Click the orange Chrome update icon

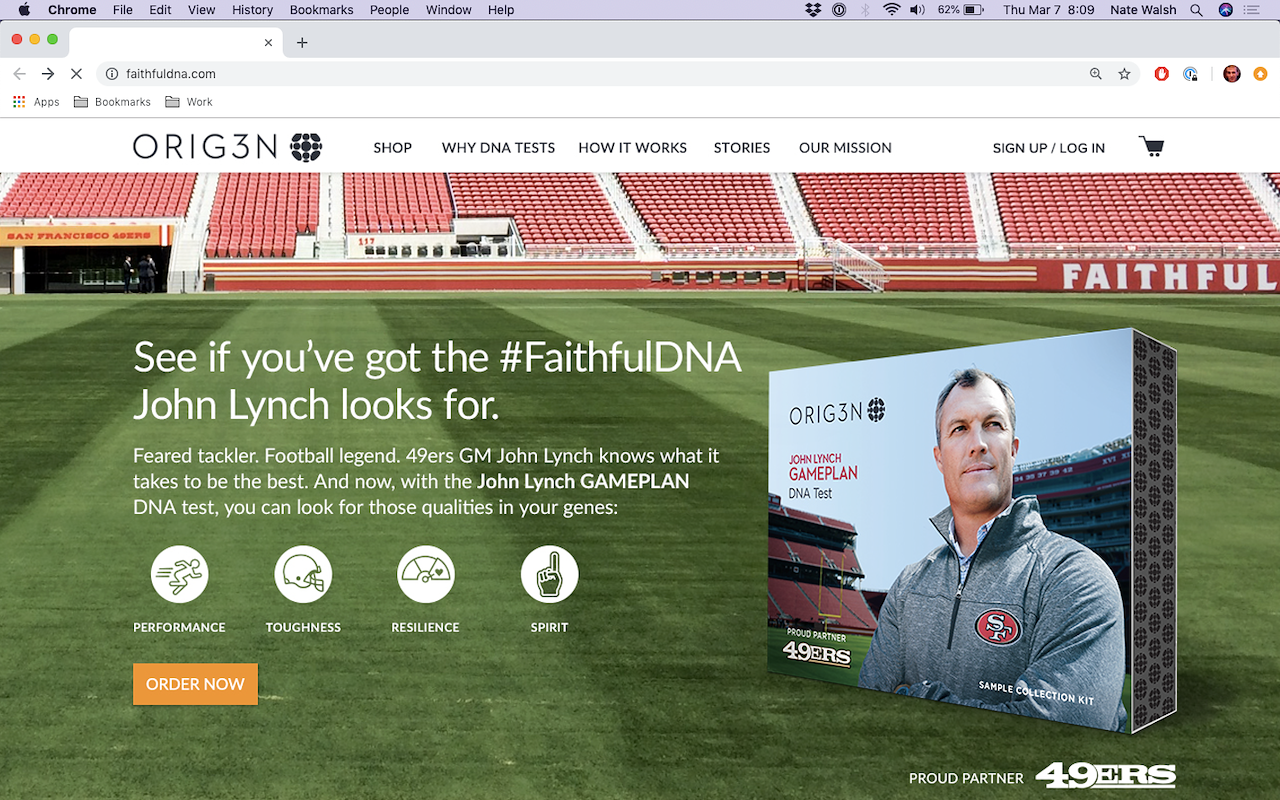click(1260, 74)
